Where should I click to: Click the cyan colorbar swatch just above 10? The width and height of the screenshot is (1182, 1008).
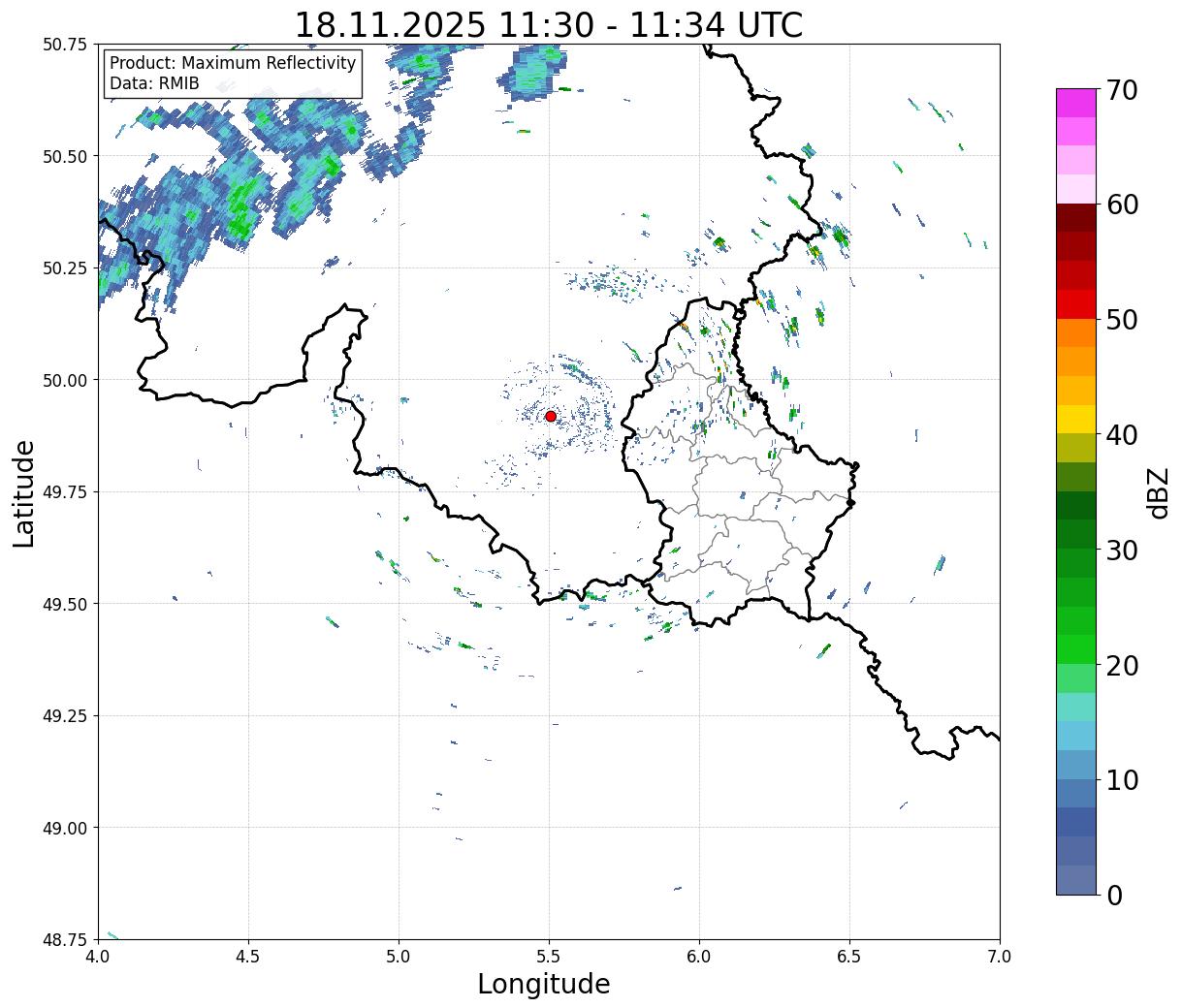1076,765
